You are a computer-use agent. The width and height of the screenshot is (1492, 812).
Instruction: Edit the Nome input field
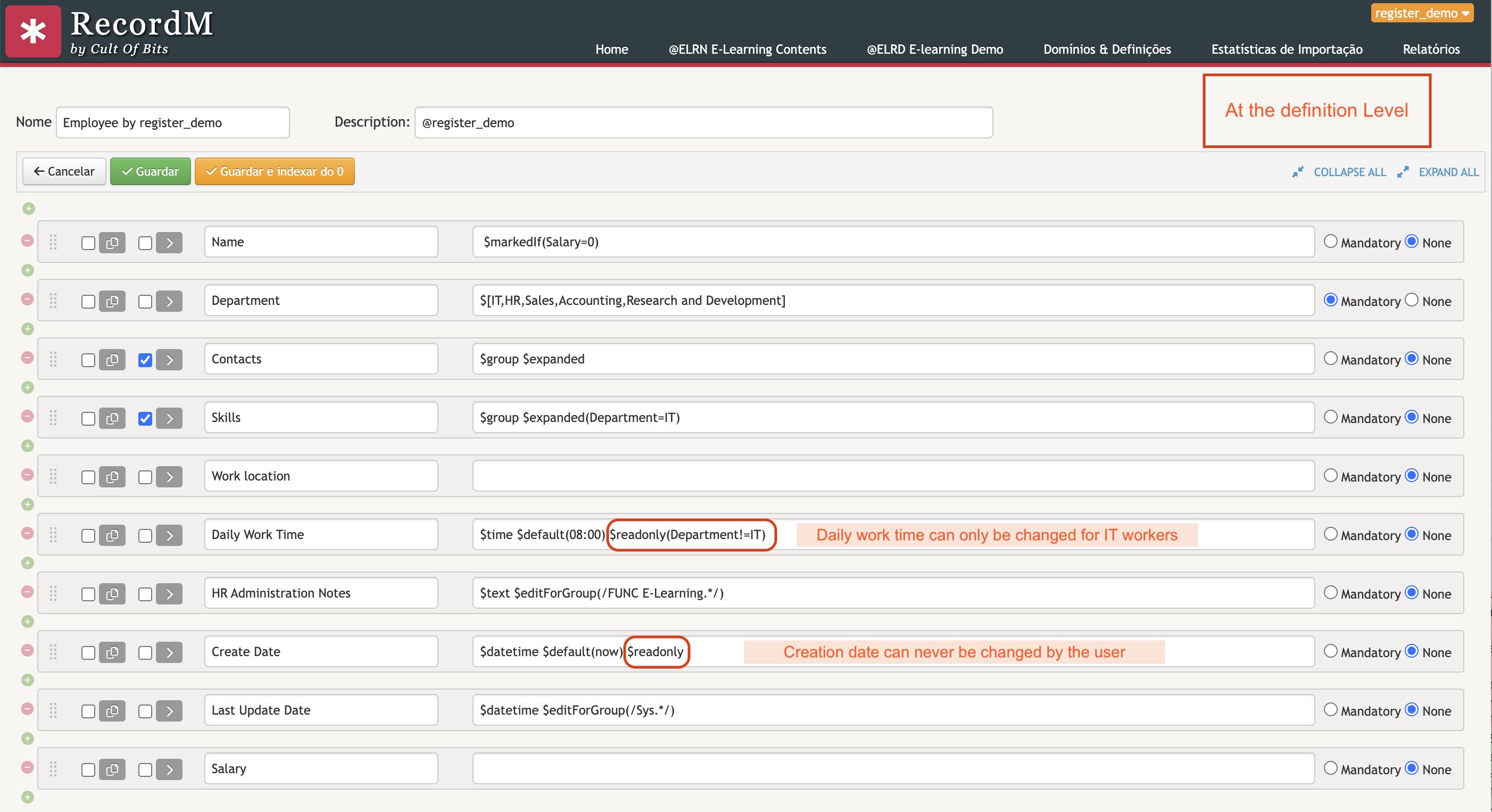click(x=172, y=122)
